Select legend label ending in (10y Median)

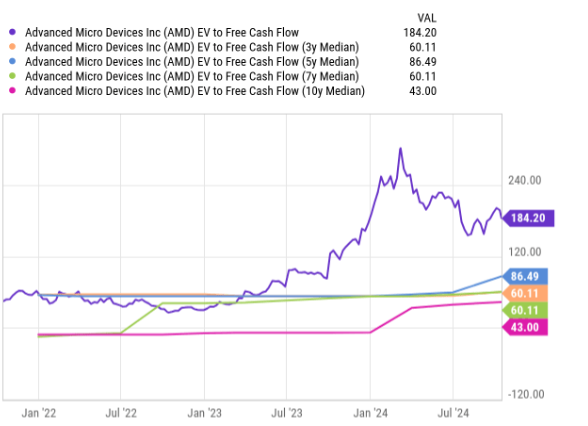click(195, 91)
